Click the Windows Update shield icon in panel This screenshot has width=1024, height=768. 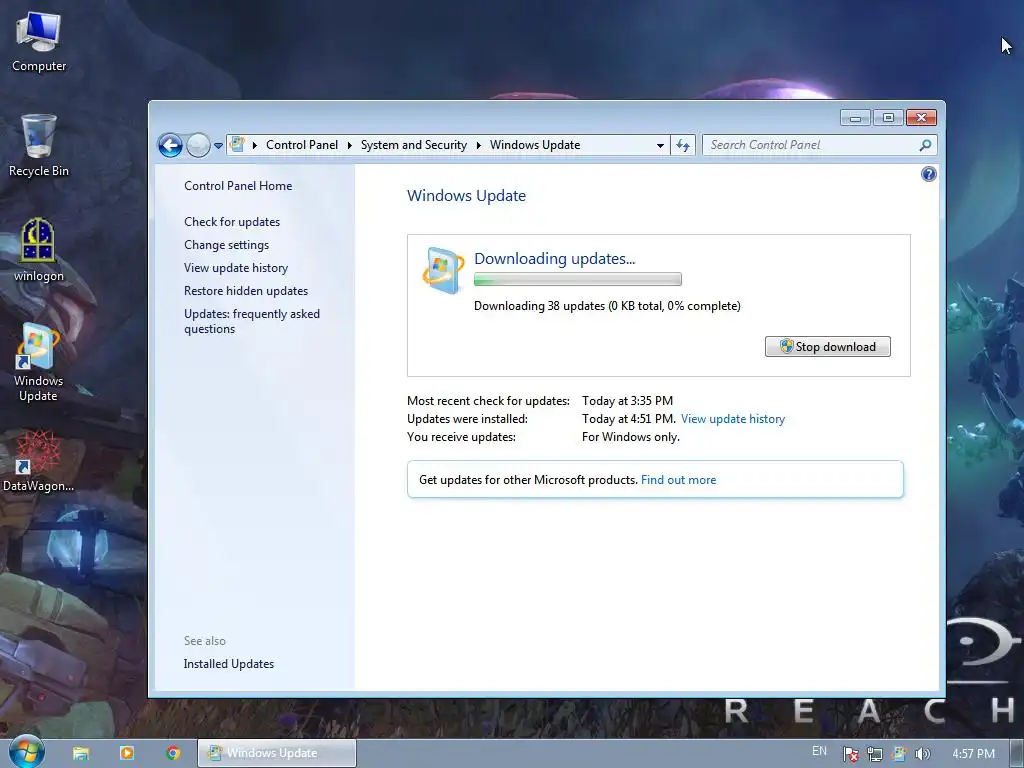[443, 270]
